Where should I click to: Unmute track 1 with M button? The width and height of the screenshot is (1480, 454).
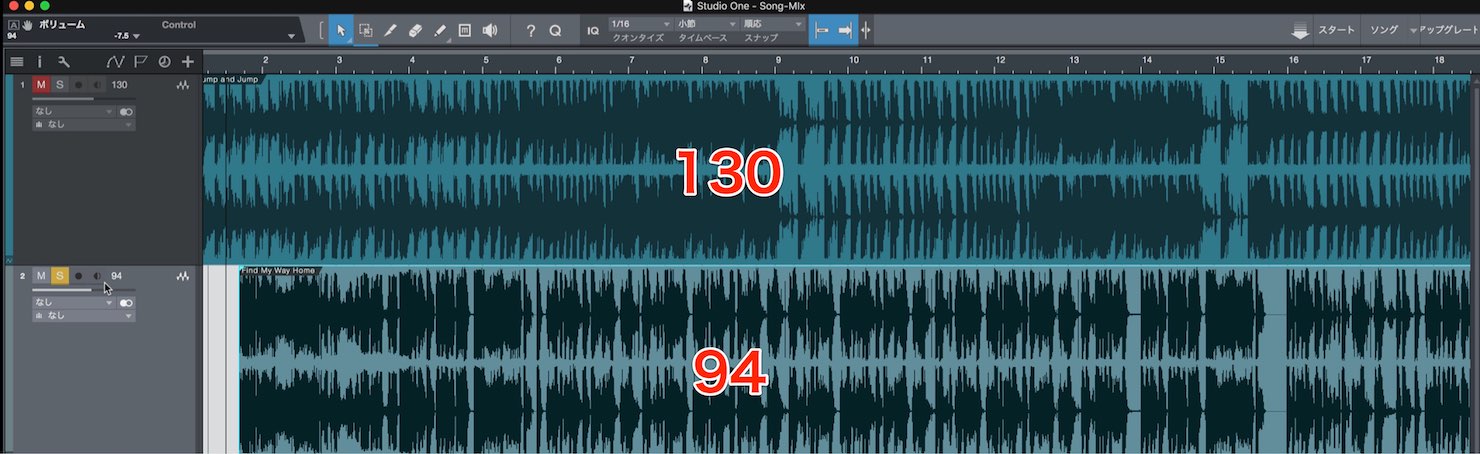pos(41,85)
